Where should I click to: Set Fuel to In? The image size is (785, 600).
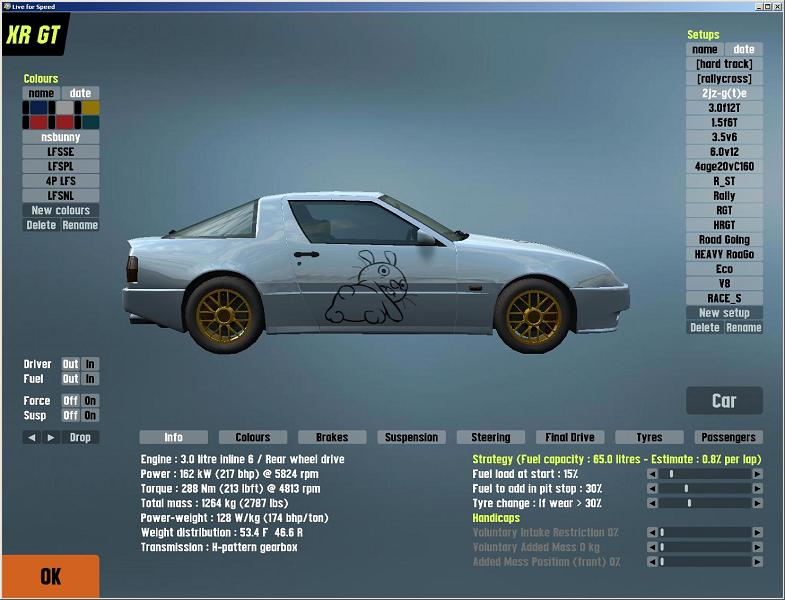pos(90,379)
